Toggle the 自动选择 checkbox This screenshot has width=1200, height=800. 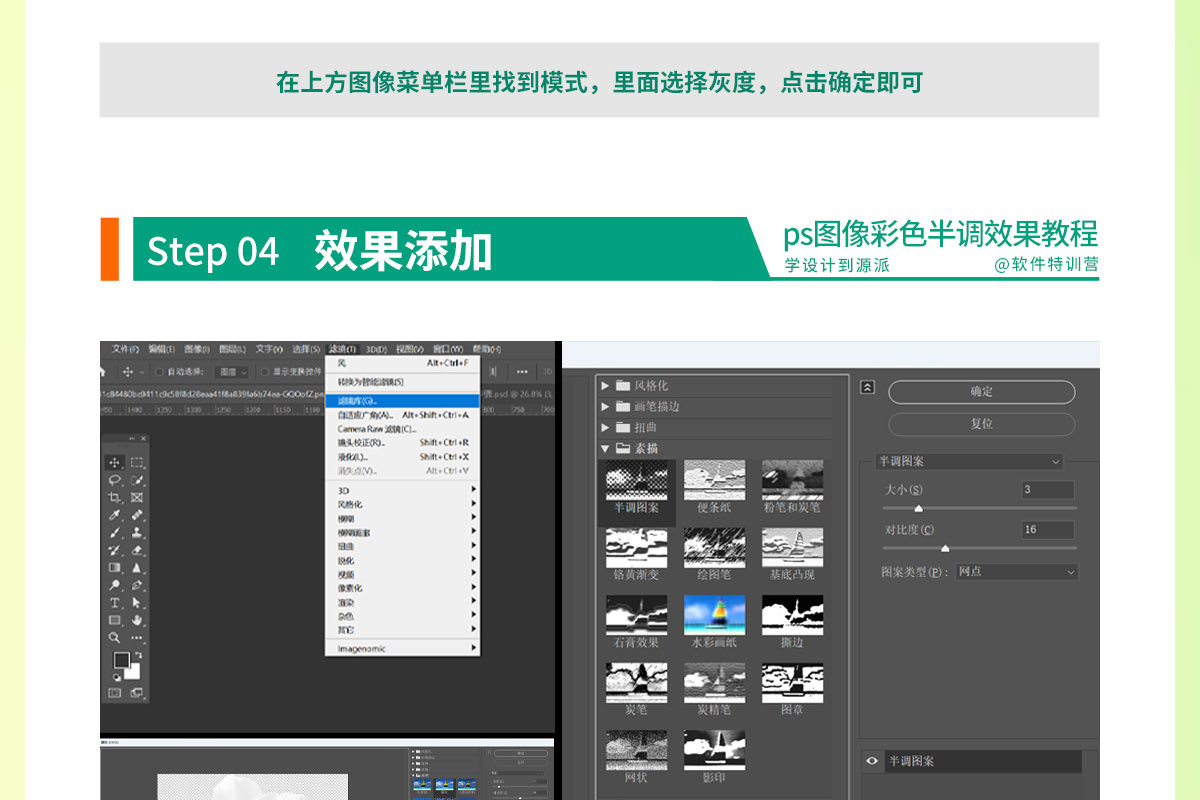[x=160, y=372]
